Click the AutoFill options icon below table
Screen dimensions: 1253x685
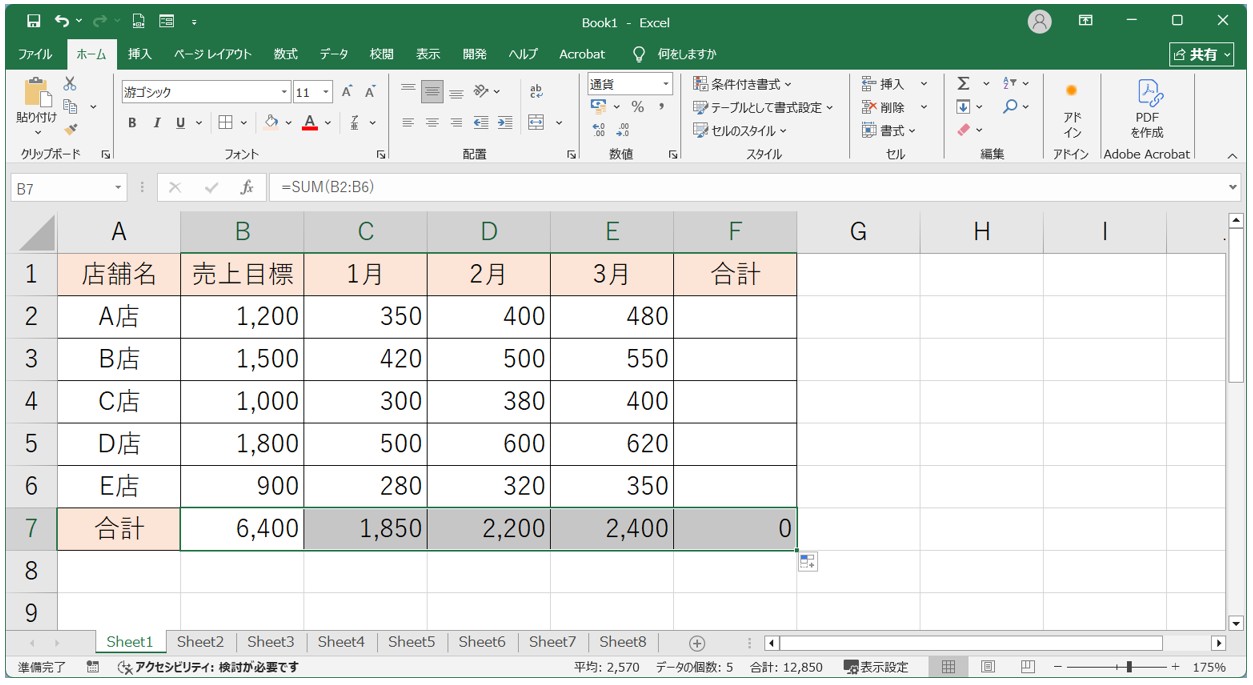click(808, 561)
